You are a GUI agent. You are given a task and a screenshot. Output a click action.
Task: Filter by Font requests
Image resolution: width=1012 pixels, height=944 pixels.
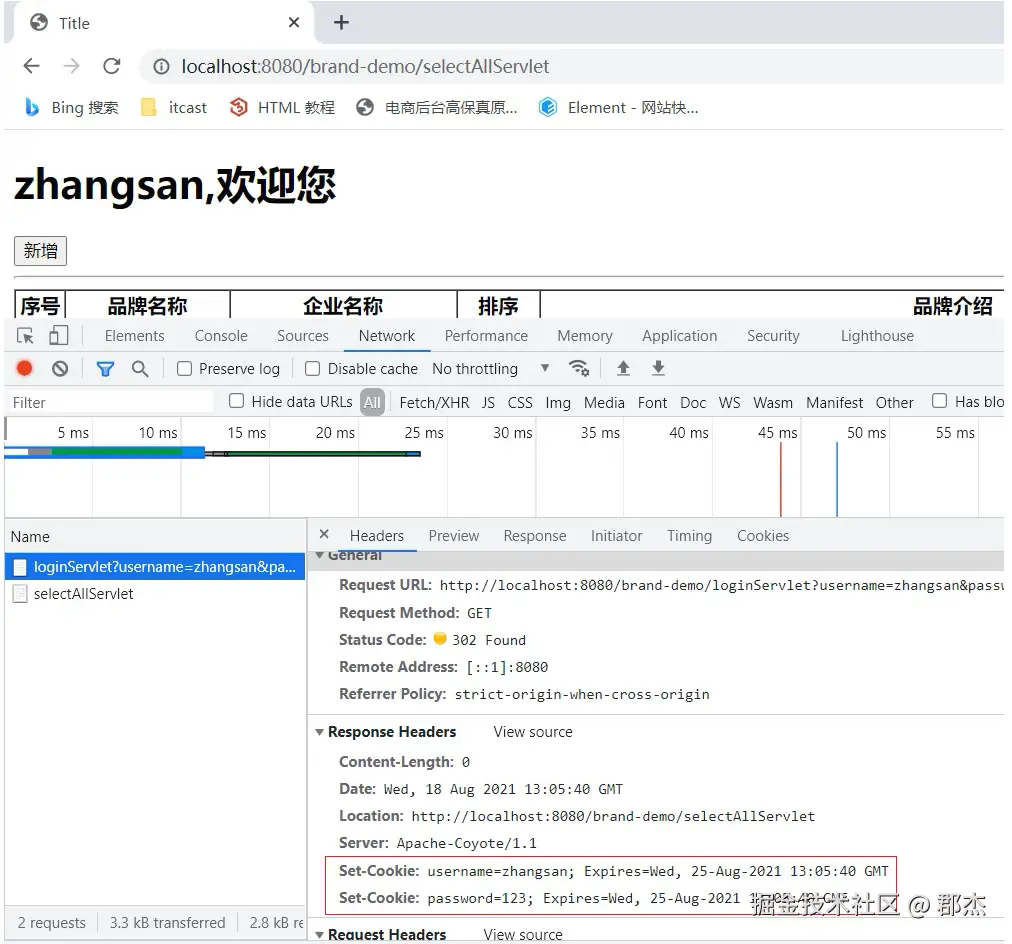pyautogui.click(x=652, y=403)
